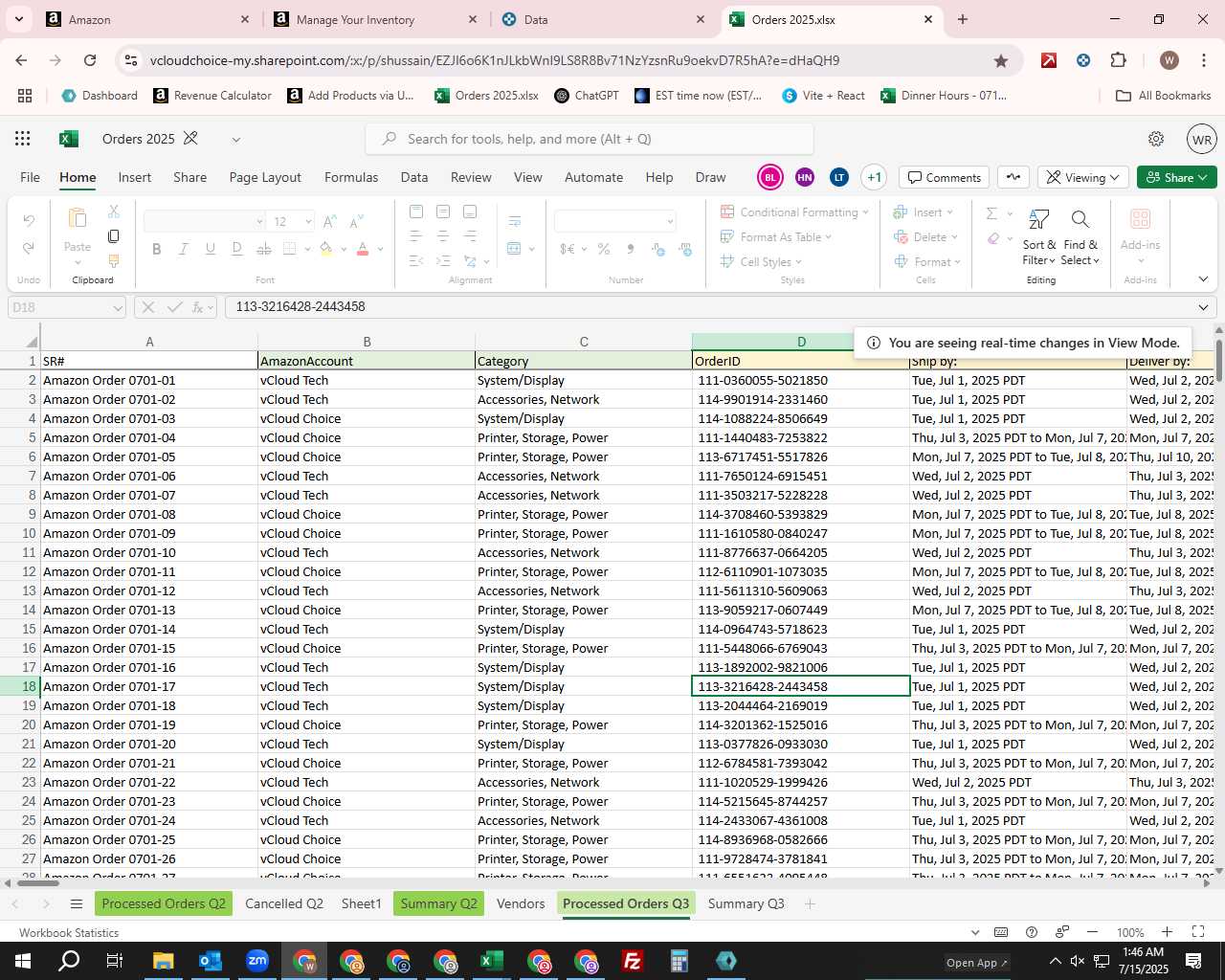1225x980 pixels.
Task: Expand the formula bar chevron
Action: click(x=1203, y=307)
